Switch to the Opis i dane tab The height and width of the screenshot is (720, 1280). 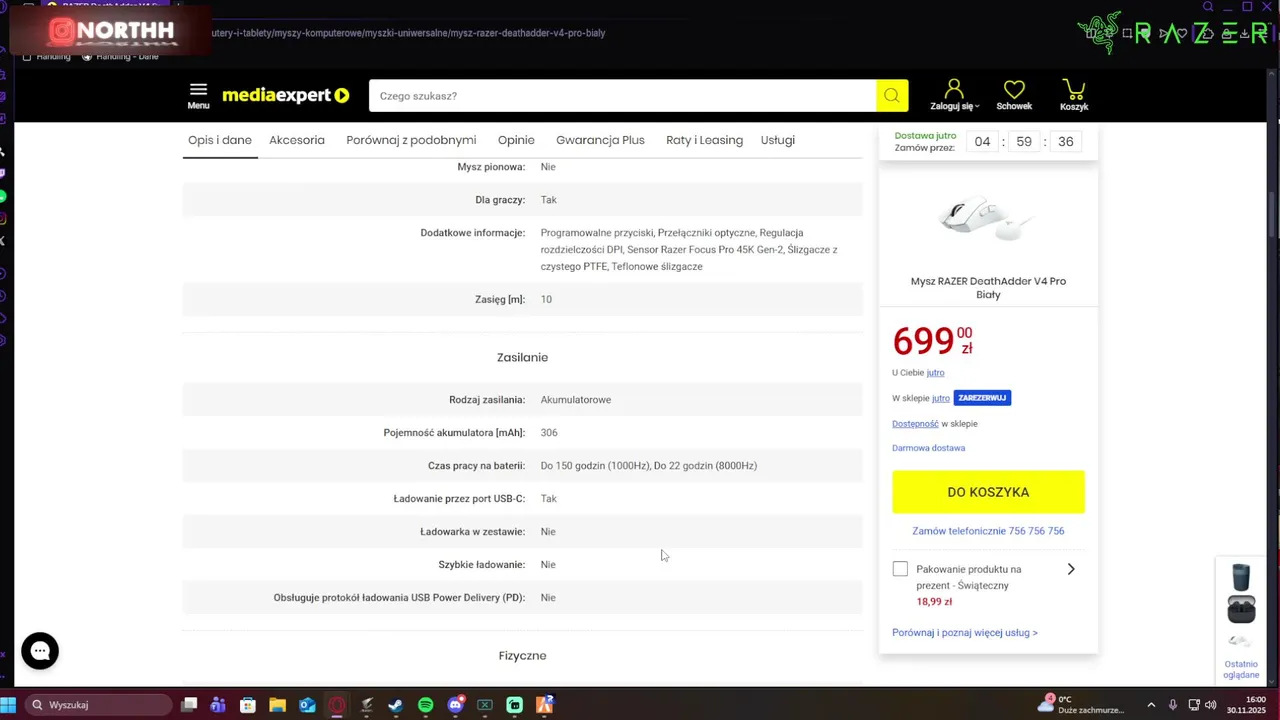click(x=220, y=140)
